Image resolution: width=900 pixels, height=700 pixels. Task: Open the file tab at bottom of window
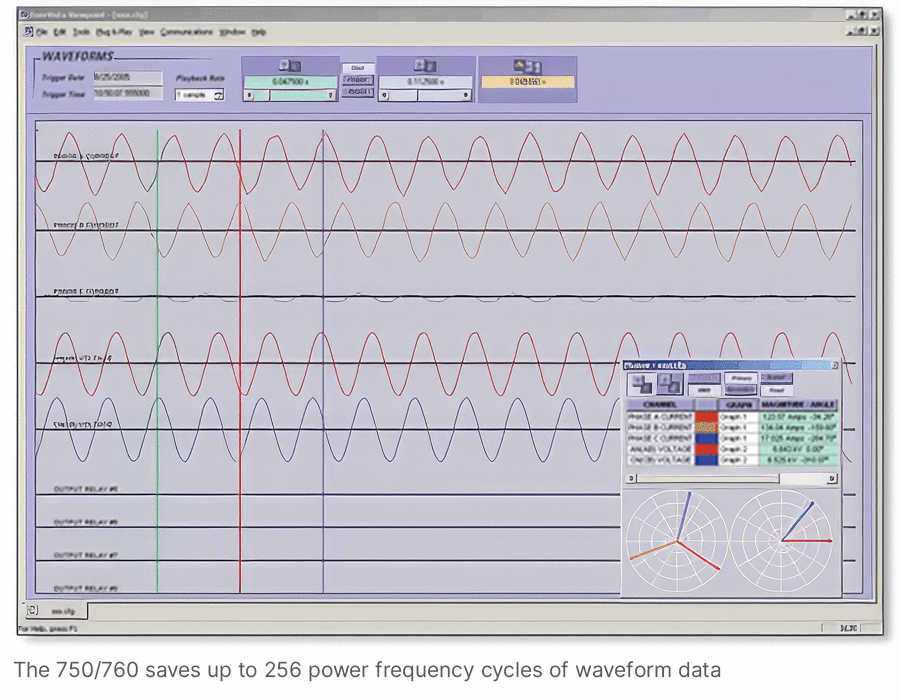(x=56, y=611)
